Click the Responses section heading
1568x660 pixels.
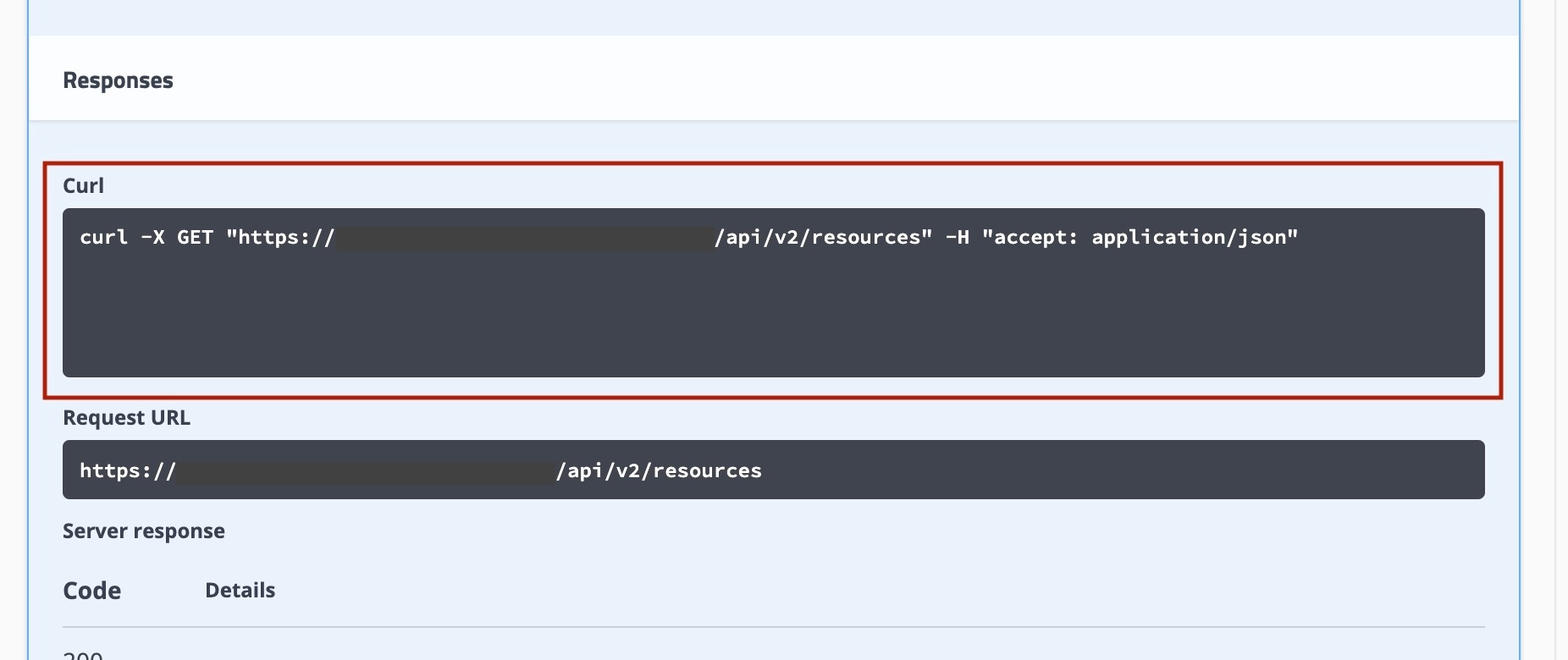click(118, 80)
